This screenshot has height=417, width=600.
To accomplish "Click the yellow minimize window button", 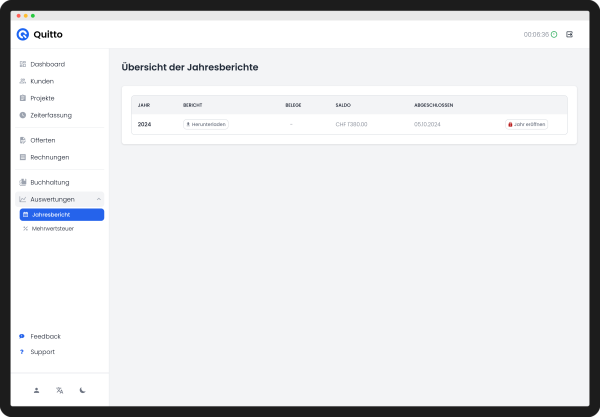I will pos(26,16).
